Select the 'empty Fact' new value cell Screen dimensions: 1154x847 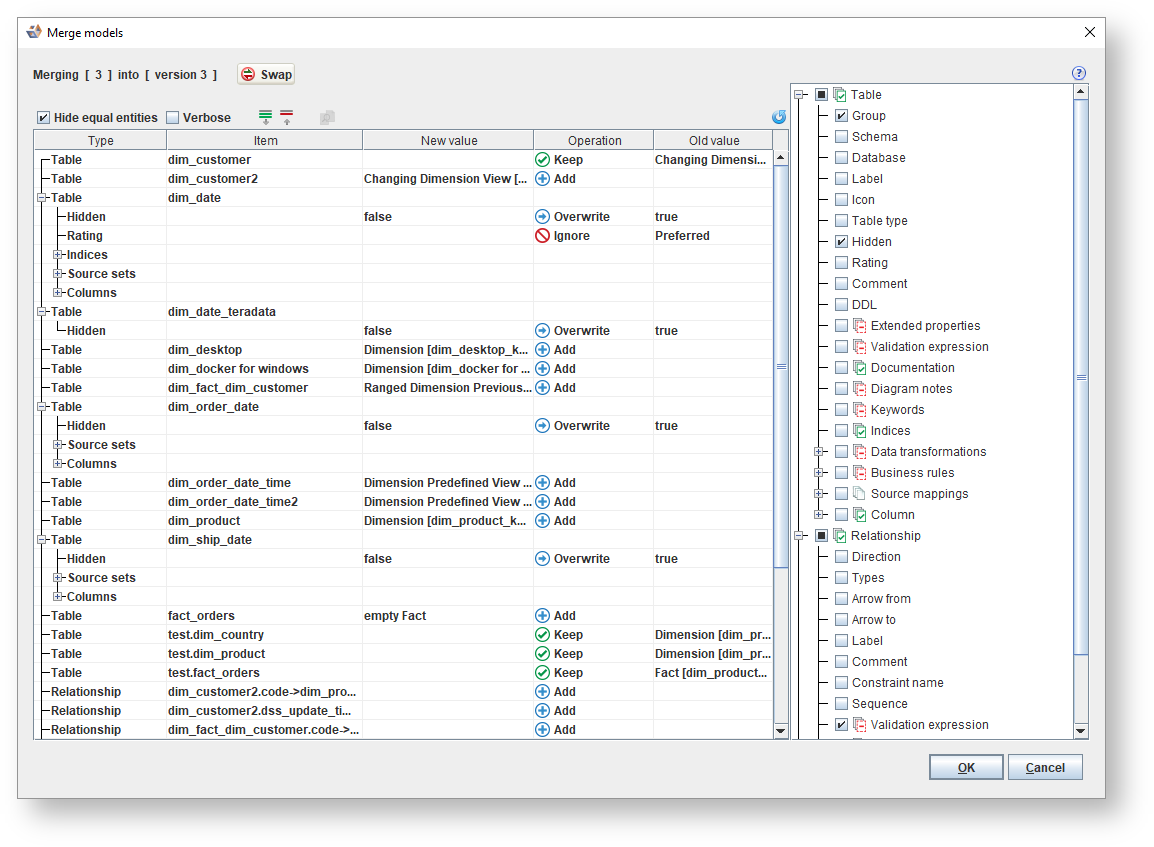448,615
